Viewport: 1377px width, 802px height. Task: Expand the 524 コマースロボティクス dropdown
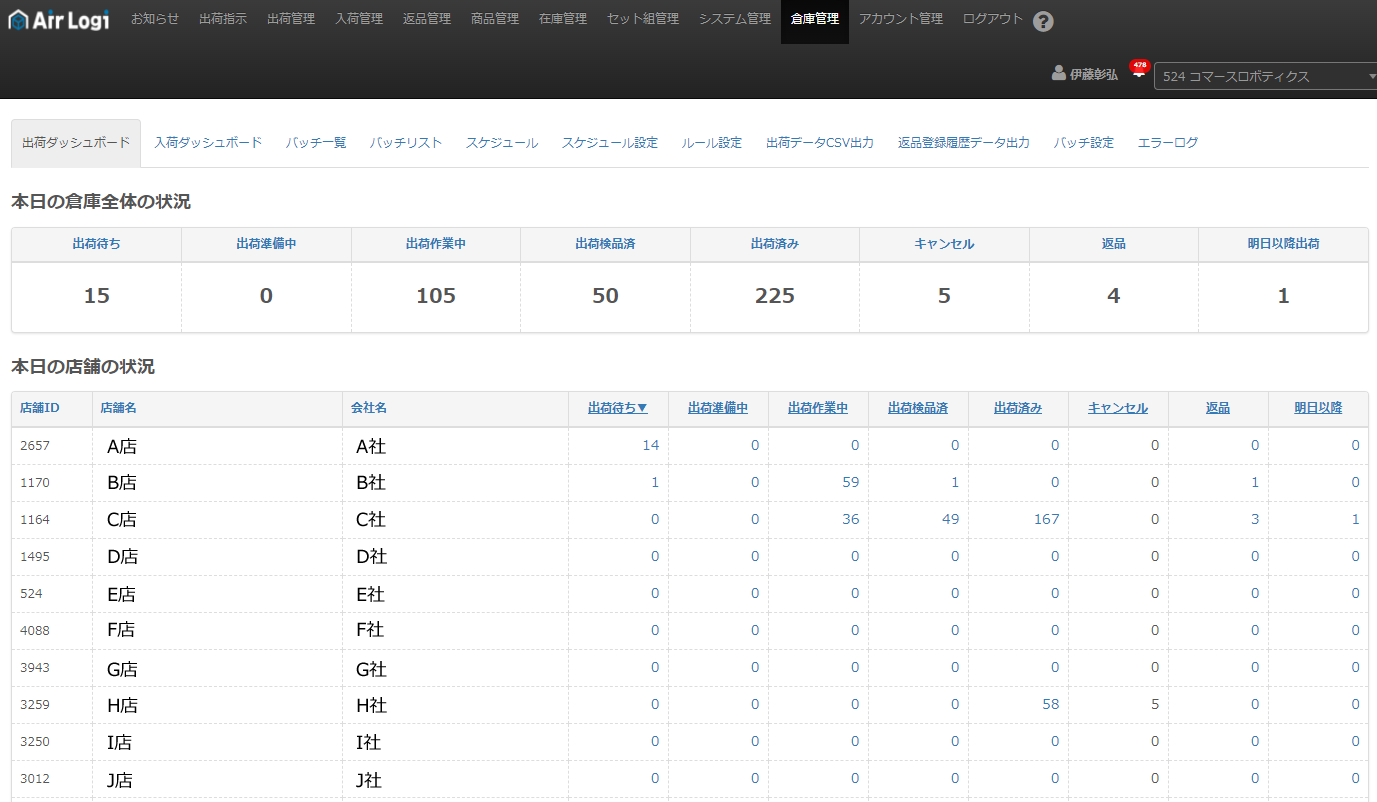[x=1265, y=76]
